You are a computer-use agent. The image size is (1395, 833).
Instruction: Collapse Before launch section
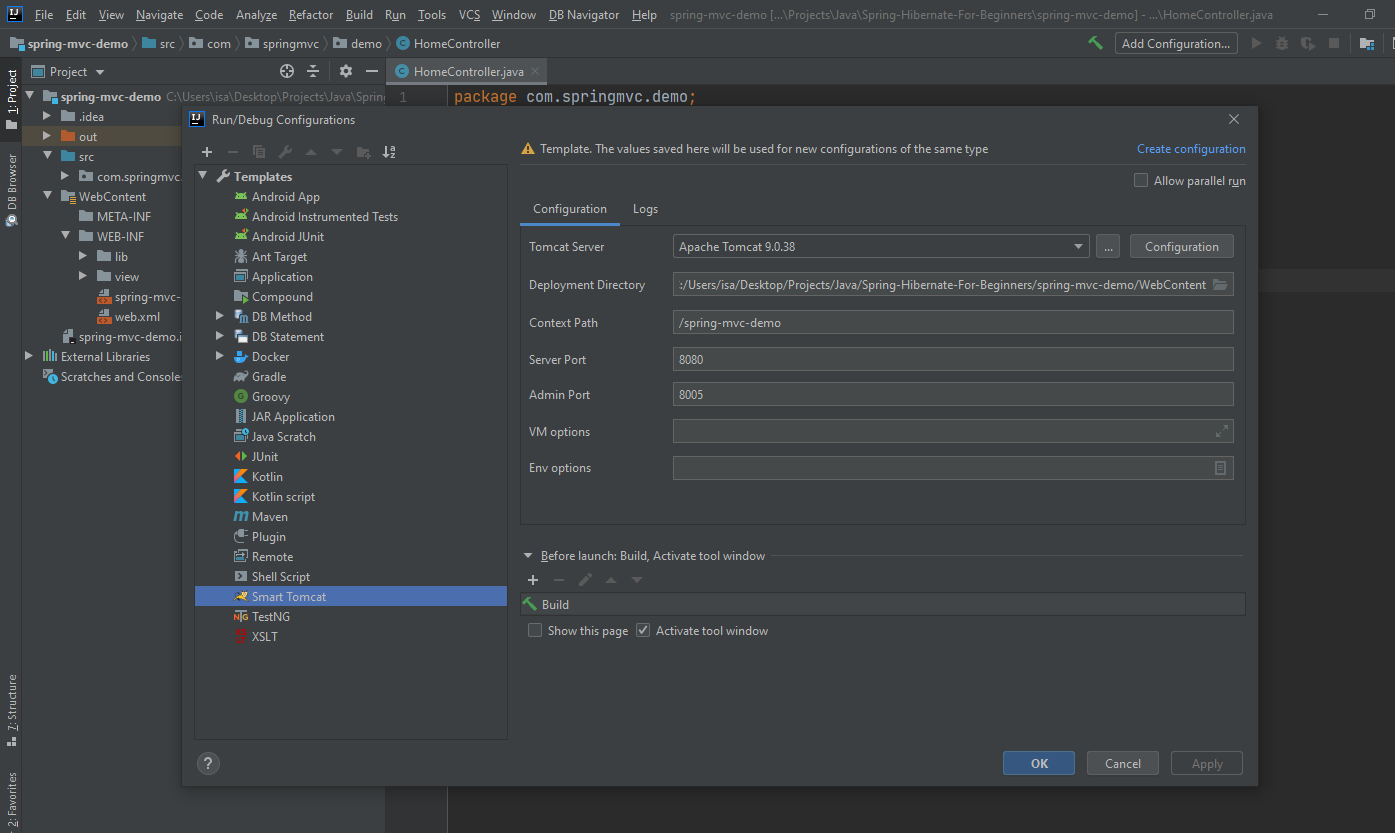528,556
